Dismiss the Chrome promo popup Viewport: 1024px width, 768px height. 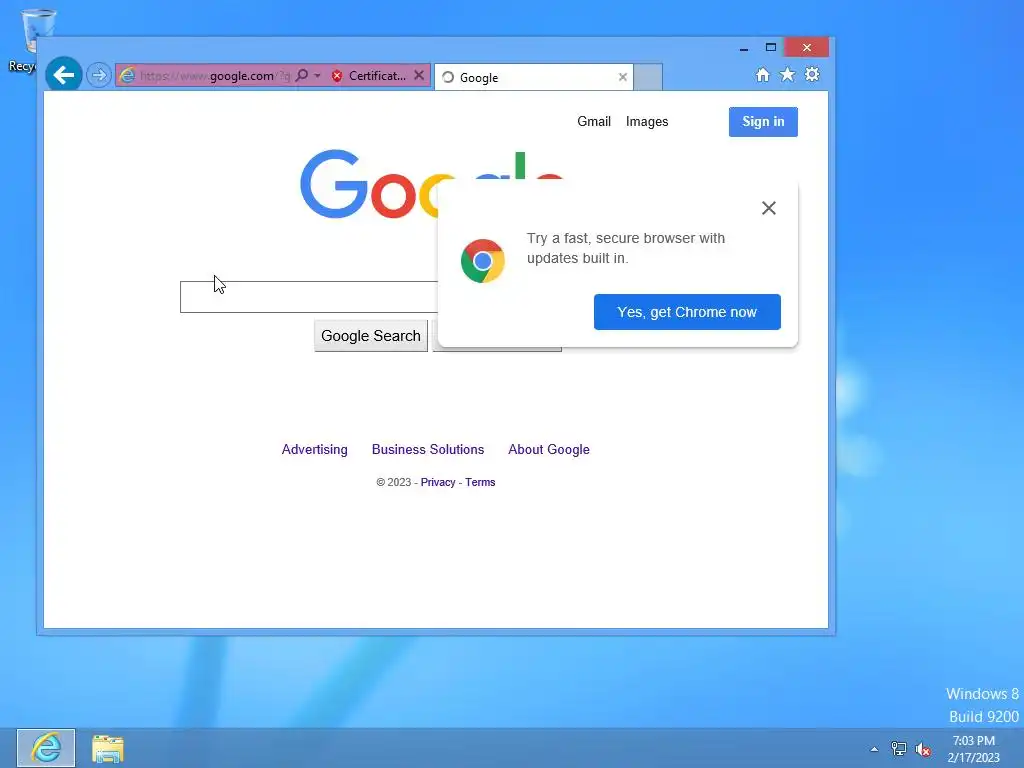coord(769,208)
